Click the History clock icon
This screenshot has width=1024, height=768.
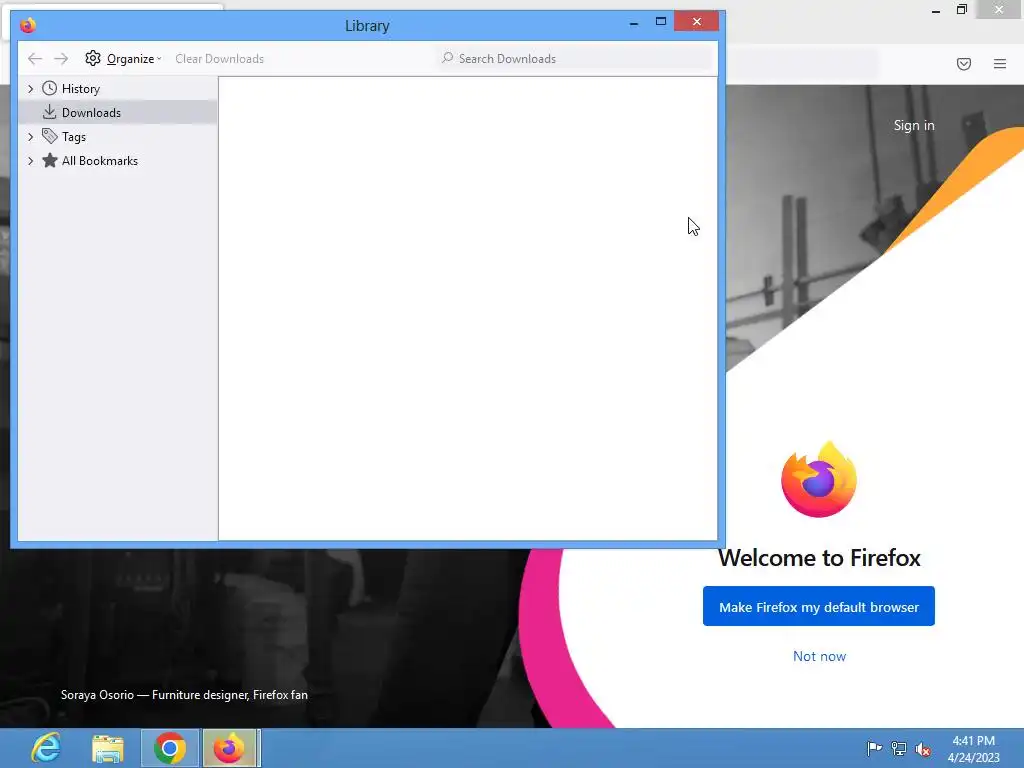(50, 88)
